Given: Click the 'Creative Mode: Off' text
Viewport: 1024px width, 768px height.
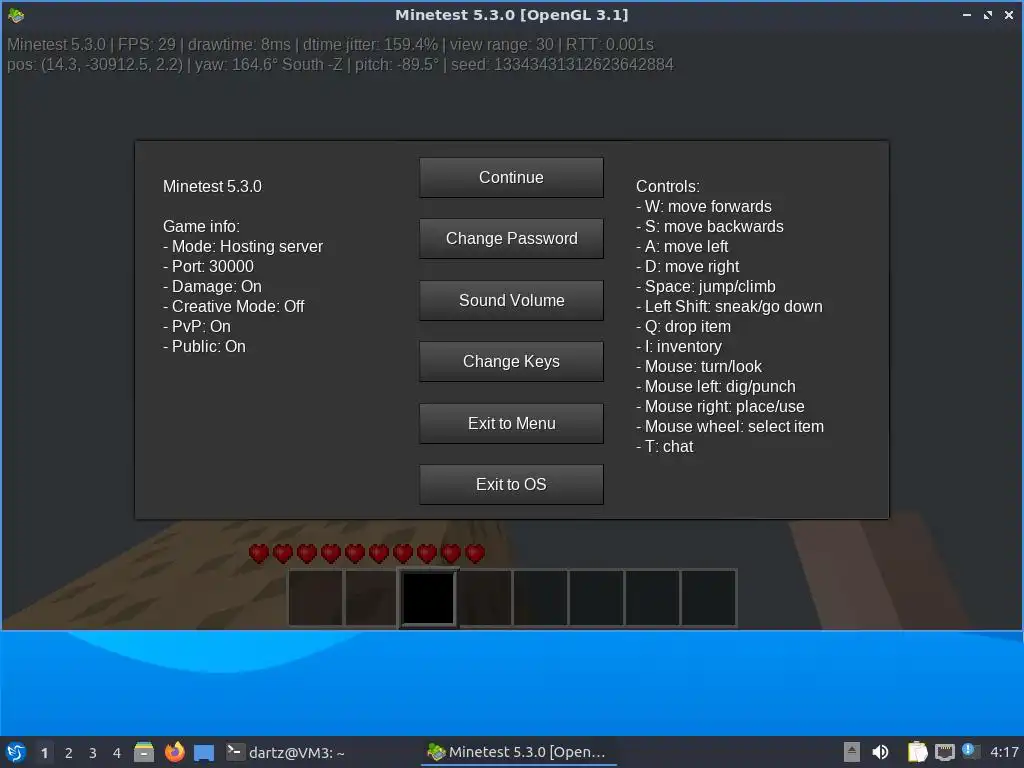Looking at the screenshot, I should pos(234,306).
